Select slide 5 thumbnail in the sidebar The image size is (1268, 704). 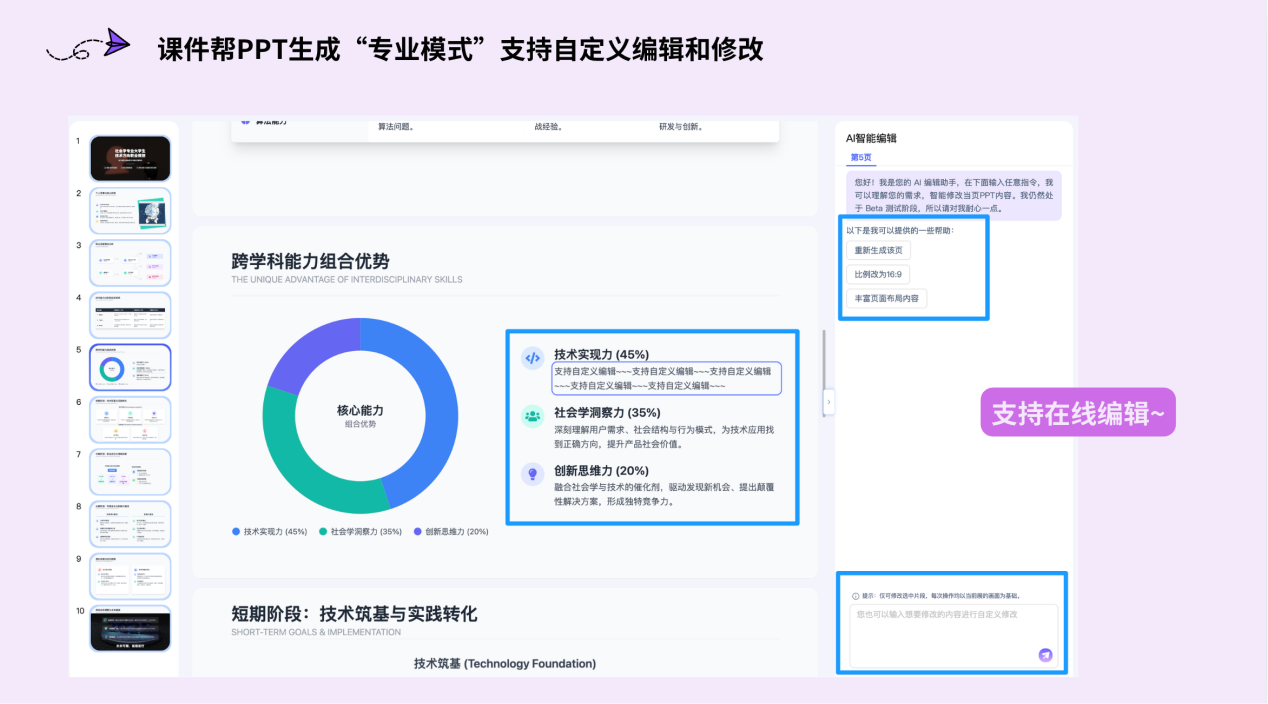[x=130, y=367]
